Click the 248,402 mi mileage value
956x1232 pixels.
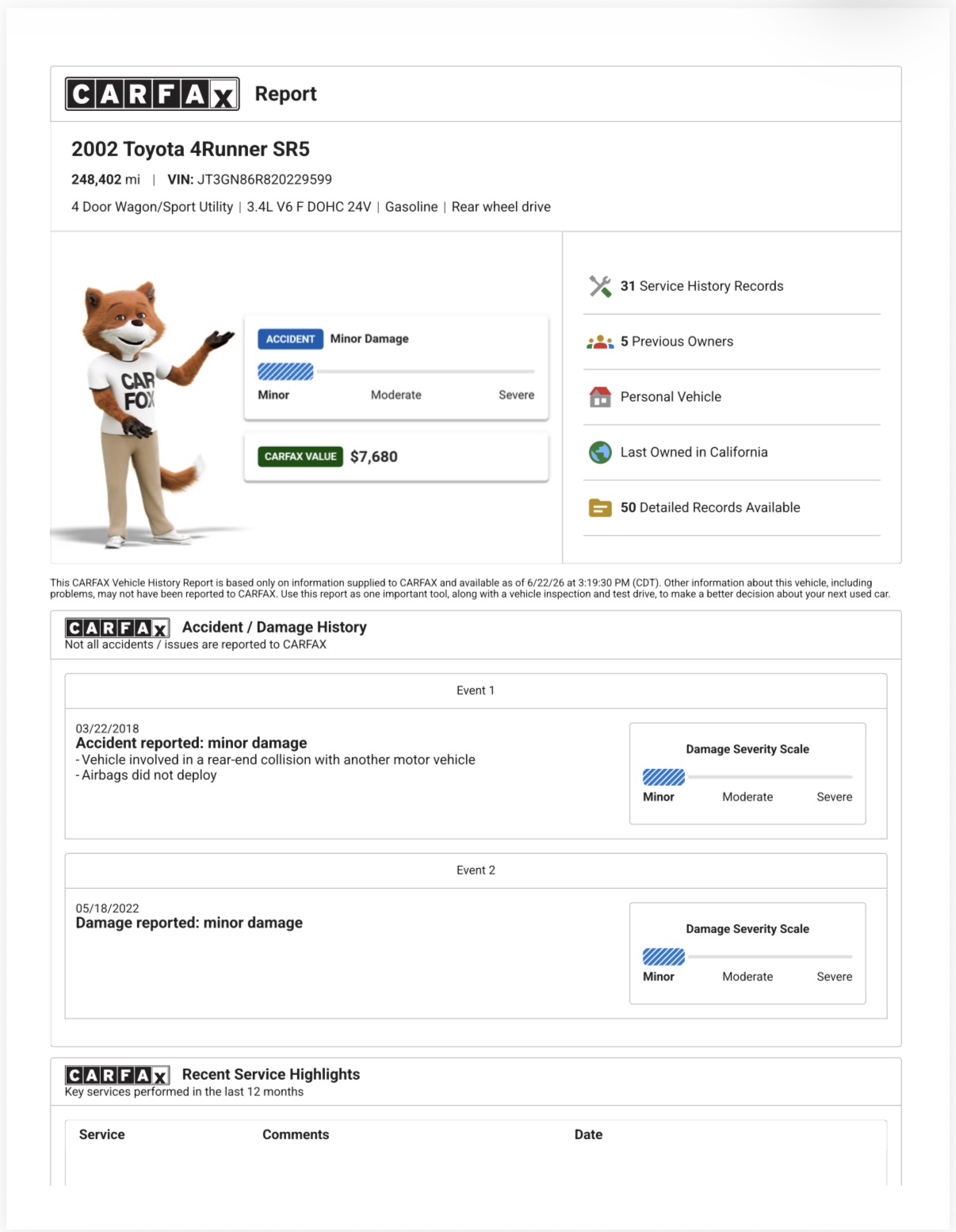(105, 180)
